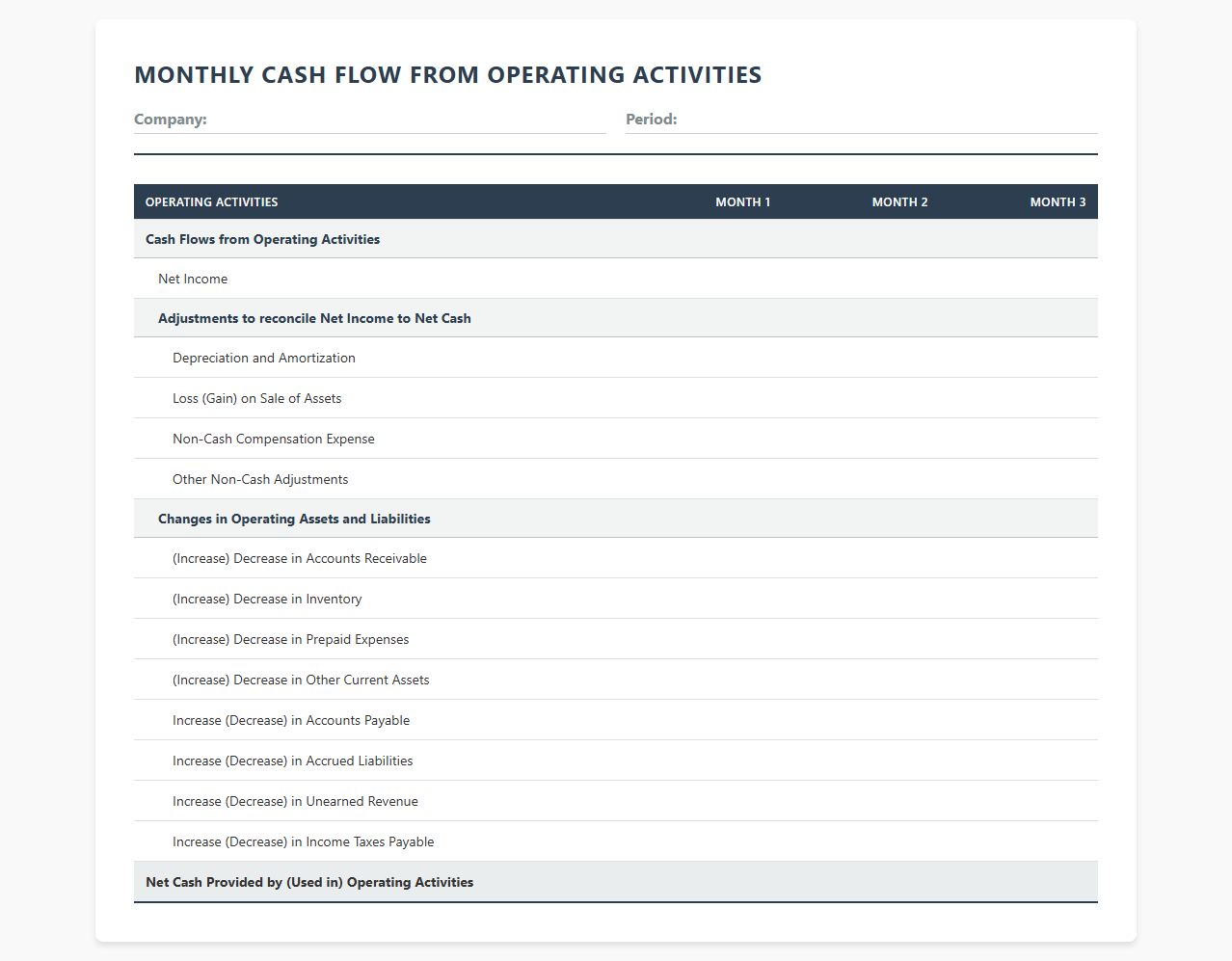This screenshot has height=961, width=1232.
Task: Select Decrease in Accounts Receivable row
Action: [x=616, y=558]
